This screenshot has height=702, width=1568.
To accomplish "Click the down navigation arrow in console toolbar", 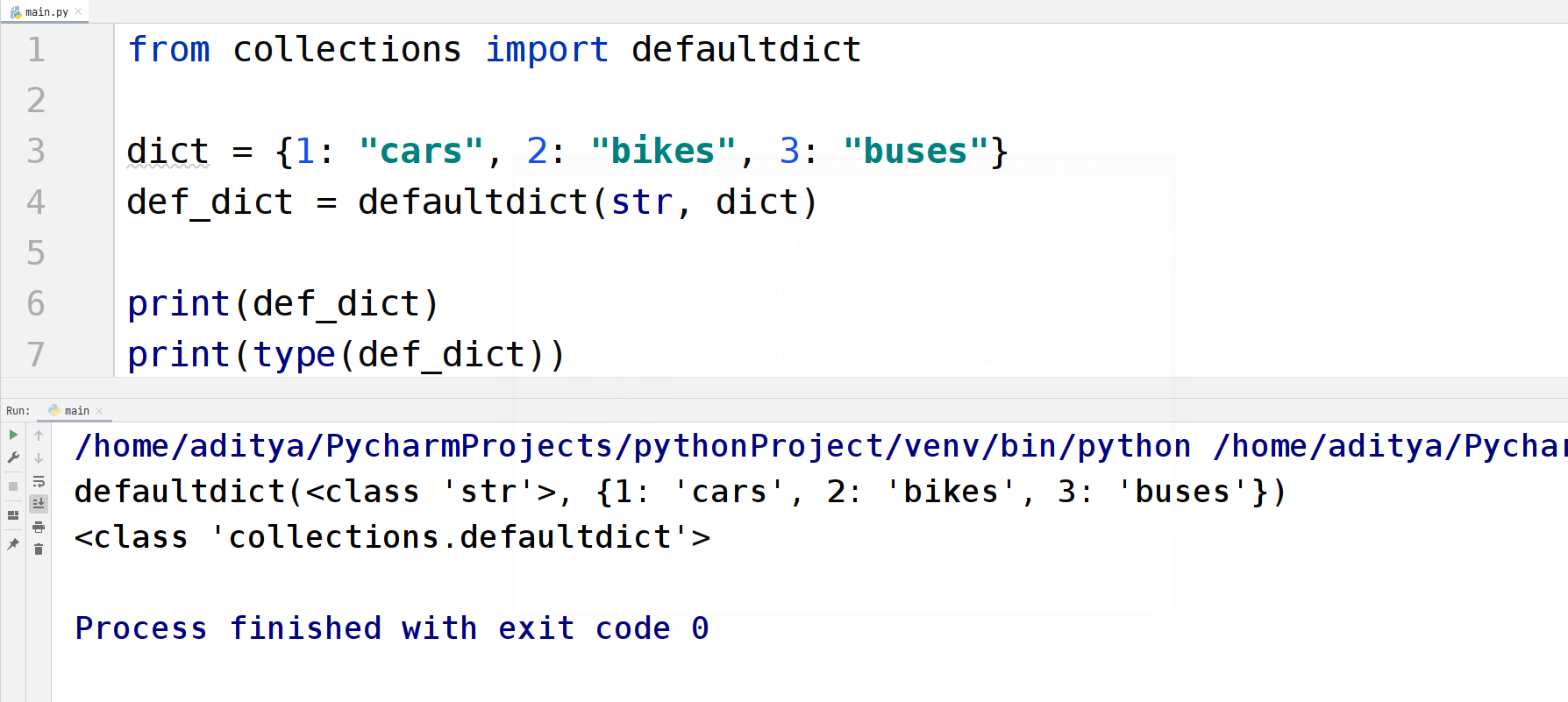I will pyautogui.click(x=39, y=457).
